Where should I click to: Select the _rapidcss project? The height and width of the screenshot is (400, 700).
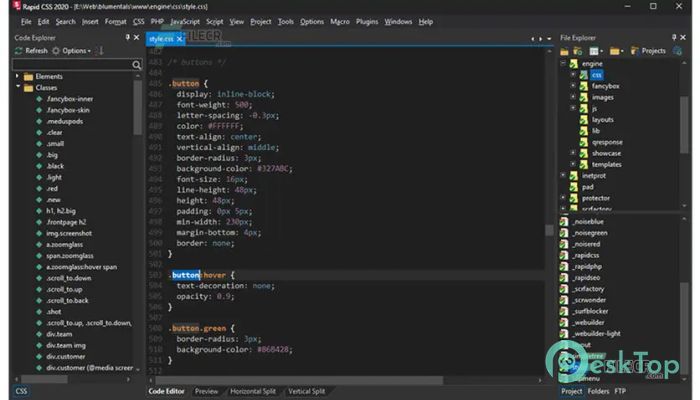[x=586, y=255]
